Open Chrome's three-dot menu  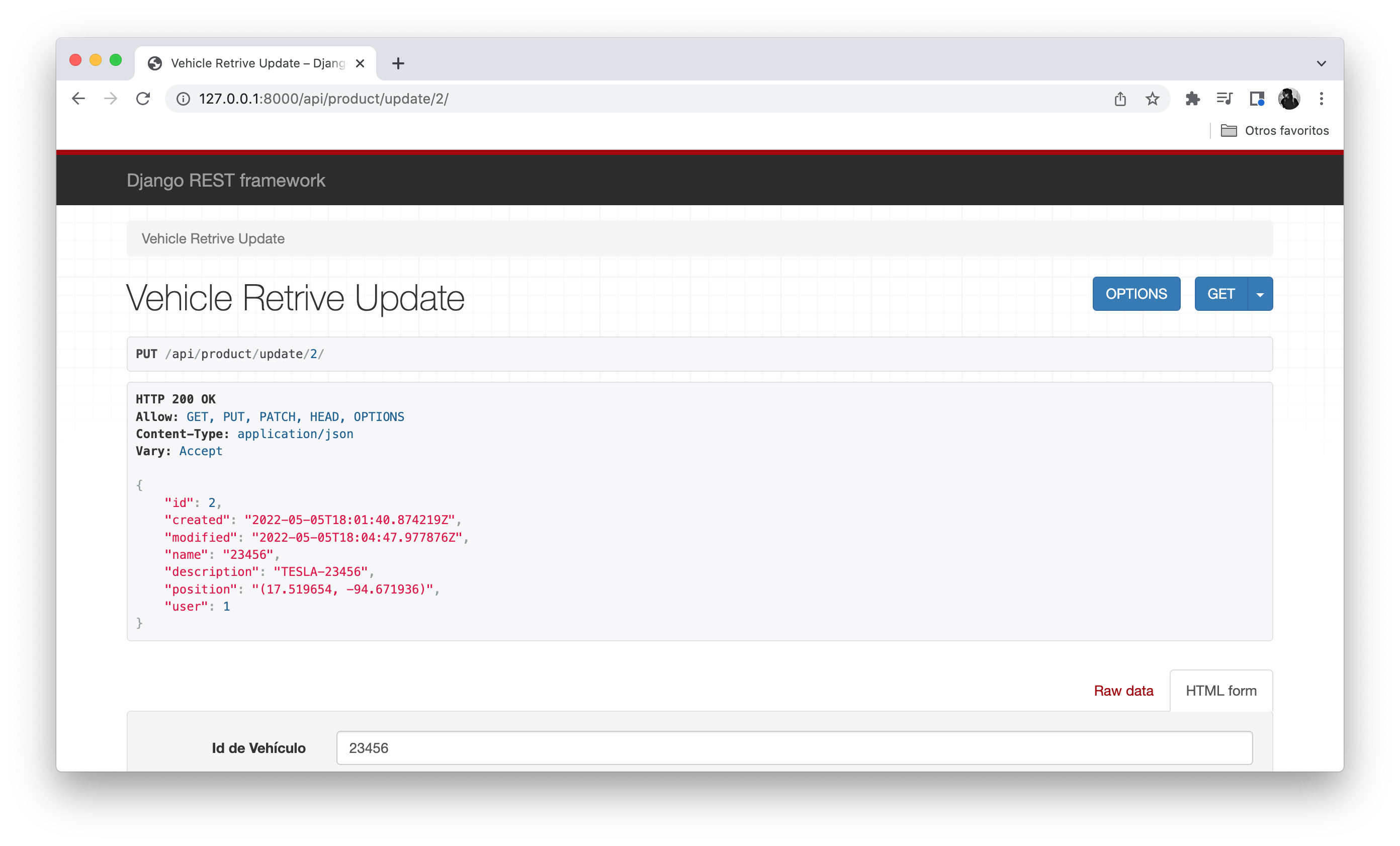tap(1322, 98)
